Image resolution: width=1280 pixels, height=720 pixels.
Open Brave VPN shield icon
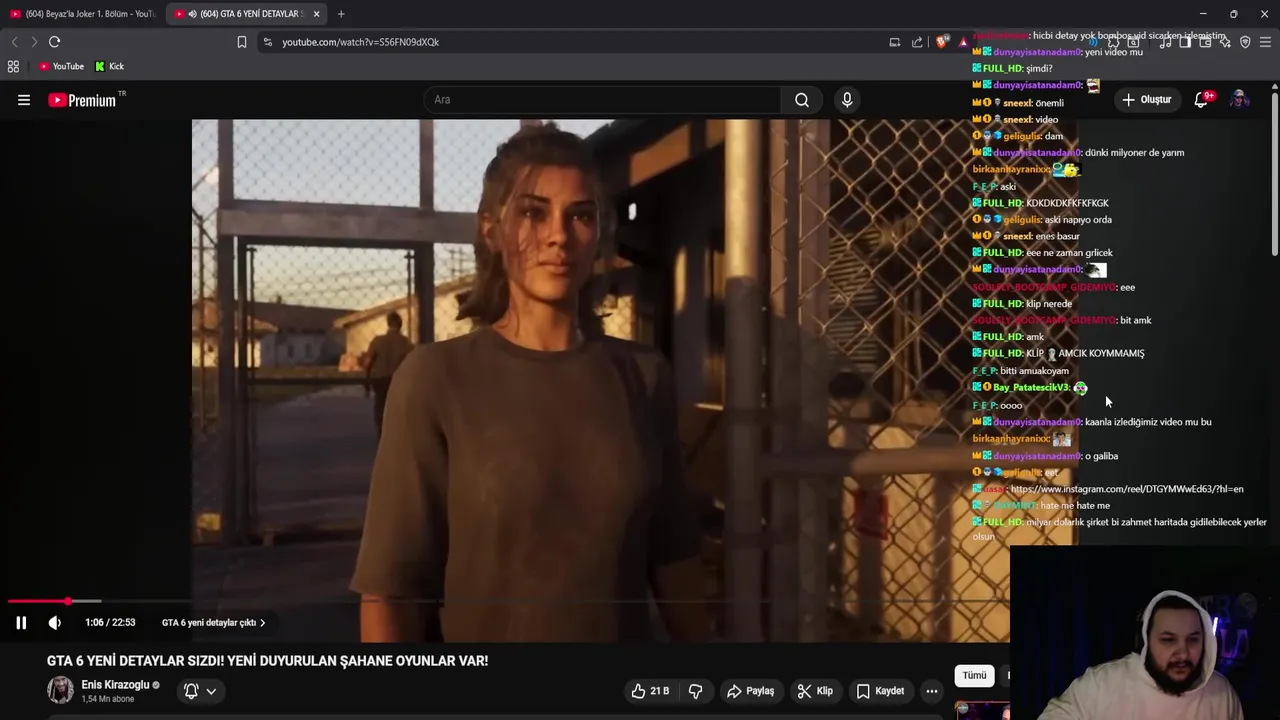(1245, 42)
